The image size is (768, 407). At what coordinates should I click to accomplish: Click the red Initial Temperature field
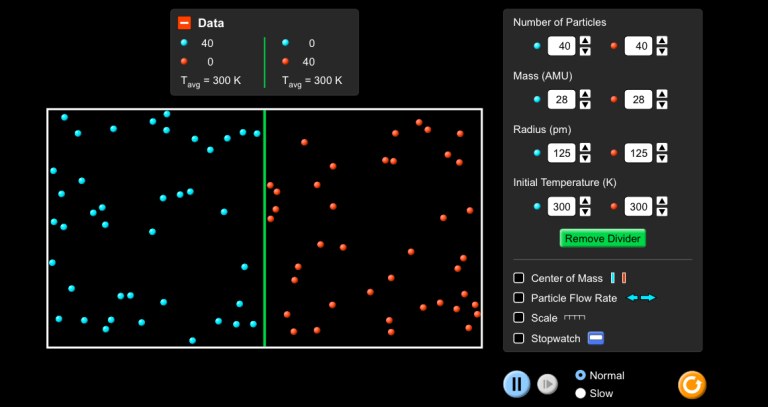[639, 206]
